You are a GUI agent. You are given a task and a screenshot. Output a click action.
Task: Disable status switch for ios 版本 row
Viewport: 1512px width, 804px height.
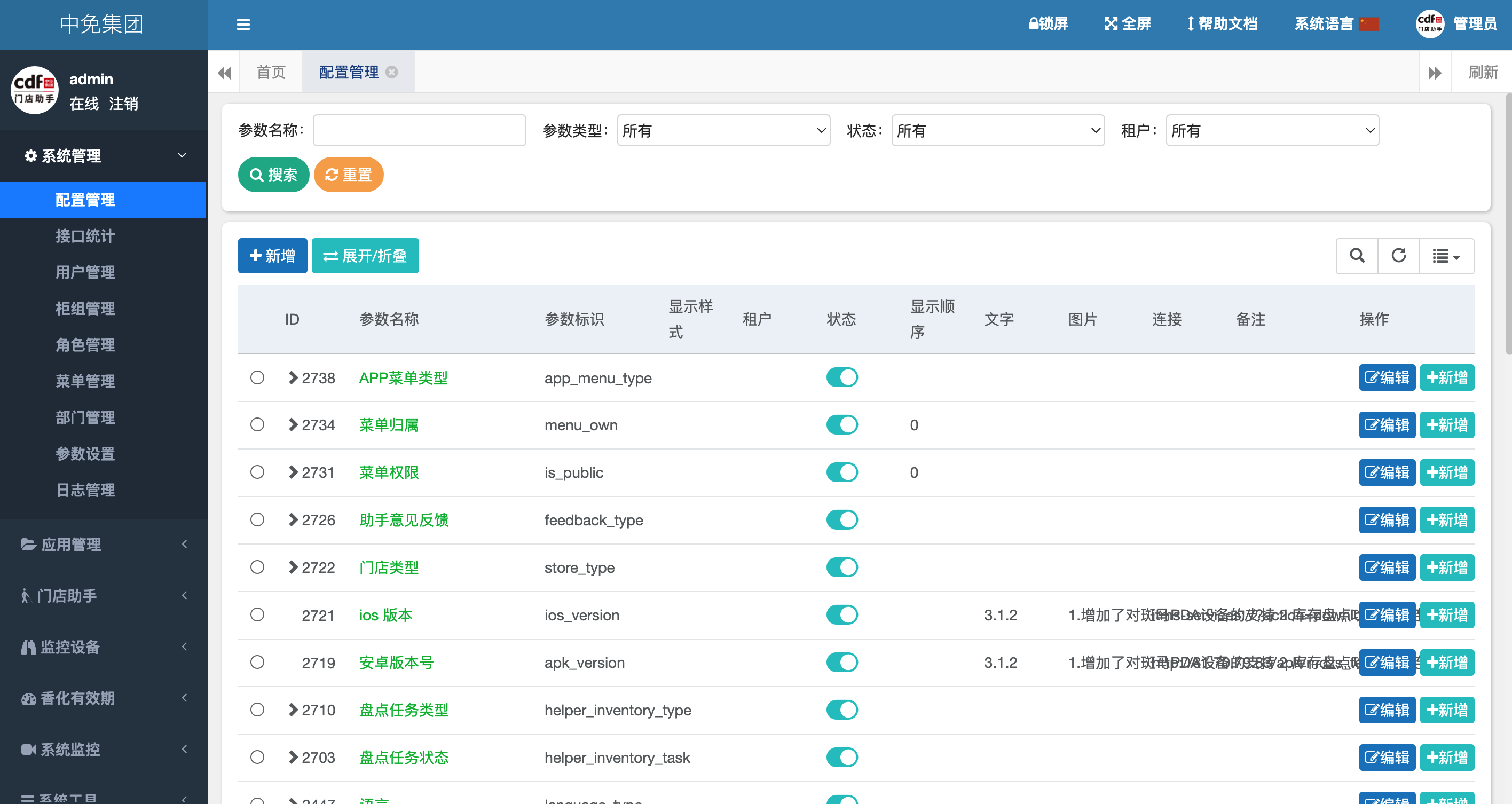tap(841, 615)
